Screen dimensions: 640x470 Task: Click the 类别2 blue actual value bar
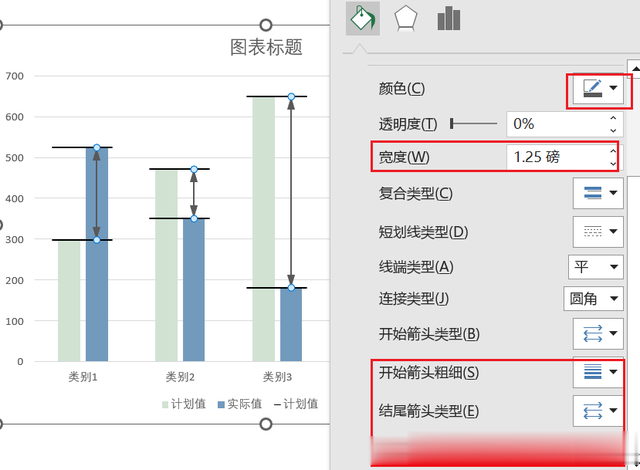tap(194, 290)
